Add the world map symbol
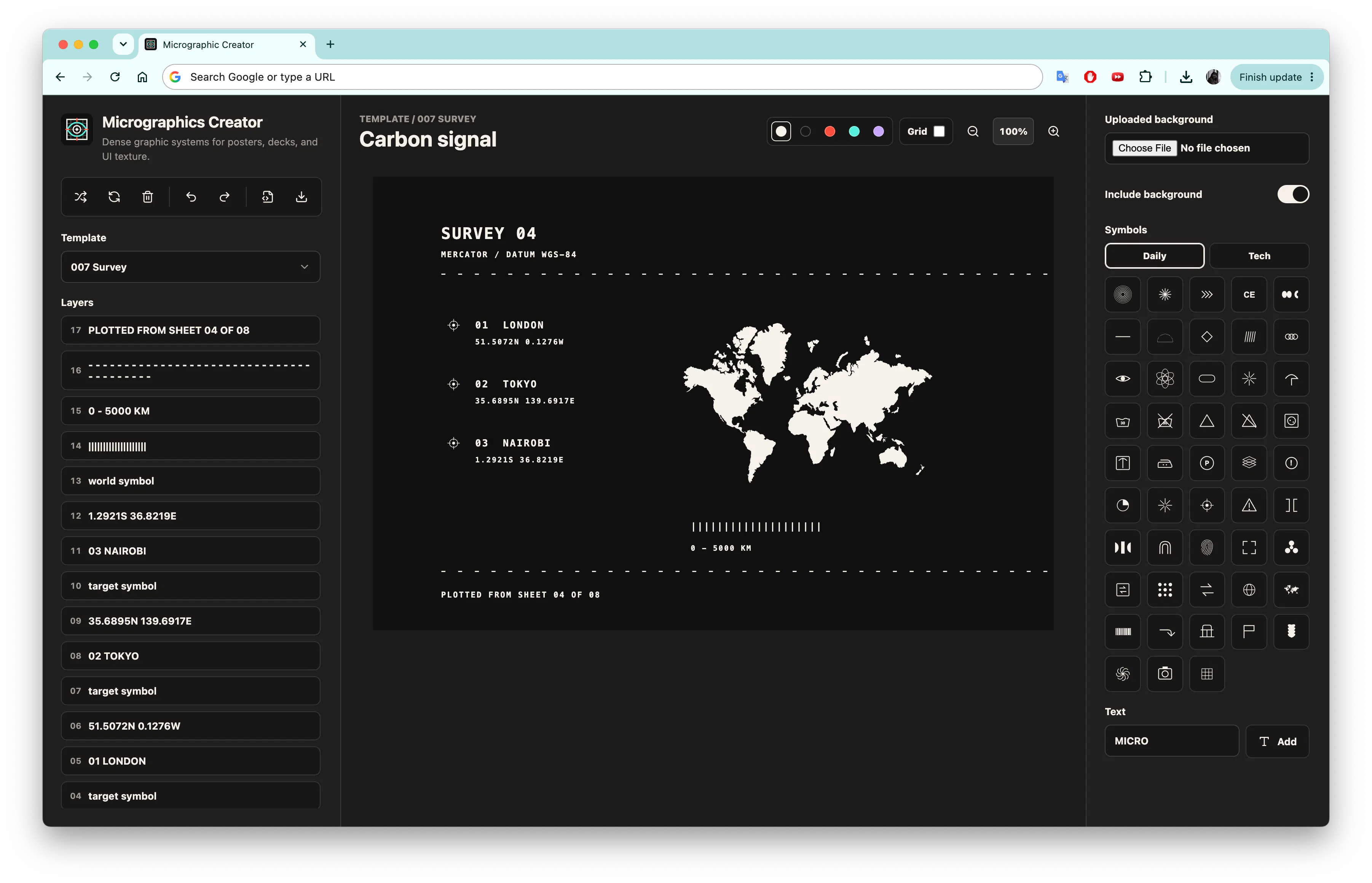Image resolution: width=1372 pixels, height=883 pixels. pyautogui.click(x=1291, y=590)
